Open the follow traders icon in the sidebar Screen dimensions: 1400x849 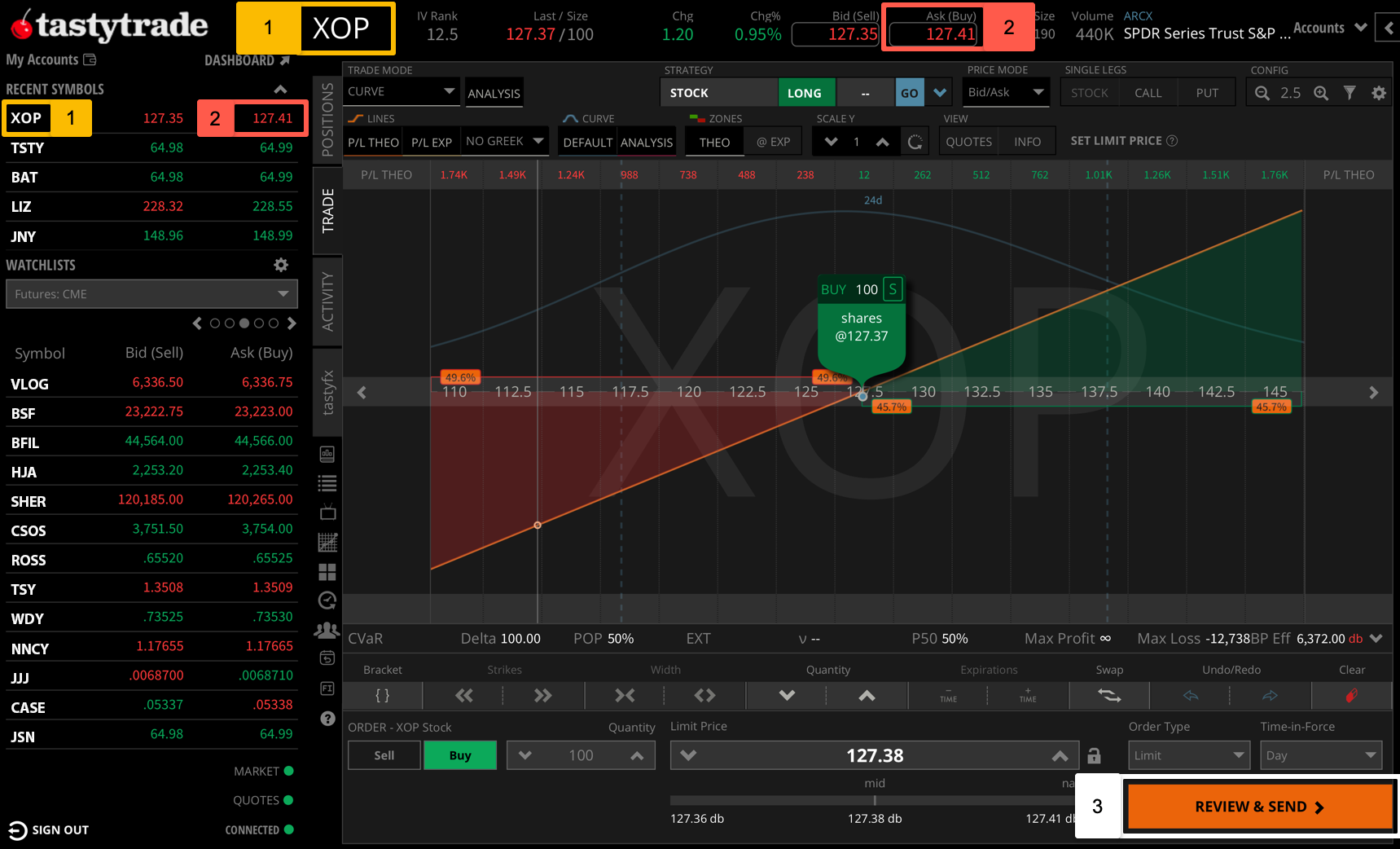pos(327,630)
